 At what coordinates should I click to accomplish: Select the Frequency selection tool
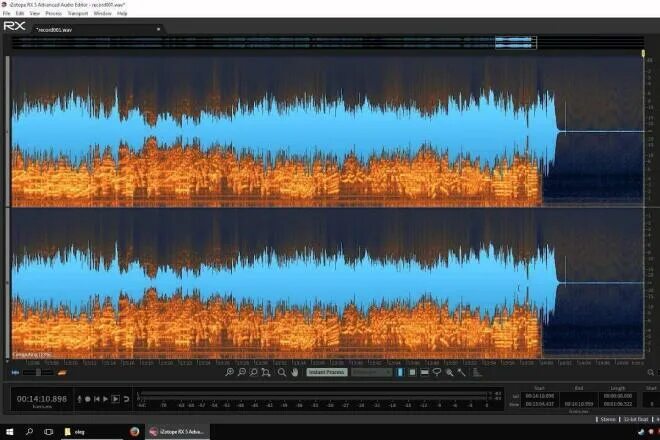[x=425, y=372]
